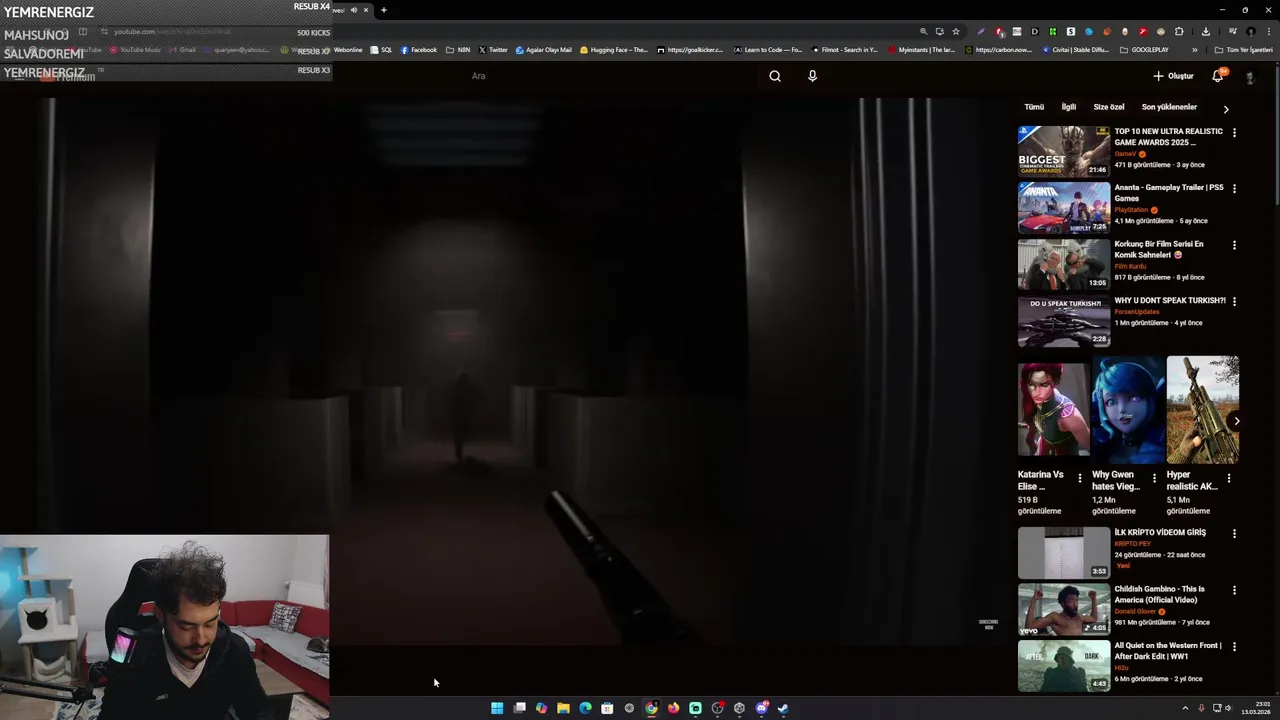Show next Shorts with the shelf arrow
The height and width of the screenshot is (720, 1280).
[x=1236, y=421]
